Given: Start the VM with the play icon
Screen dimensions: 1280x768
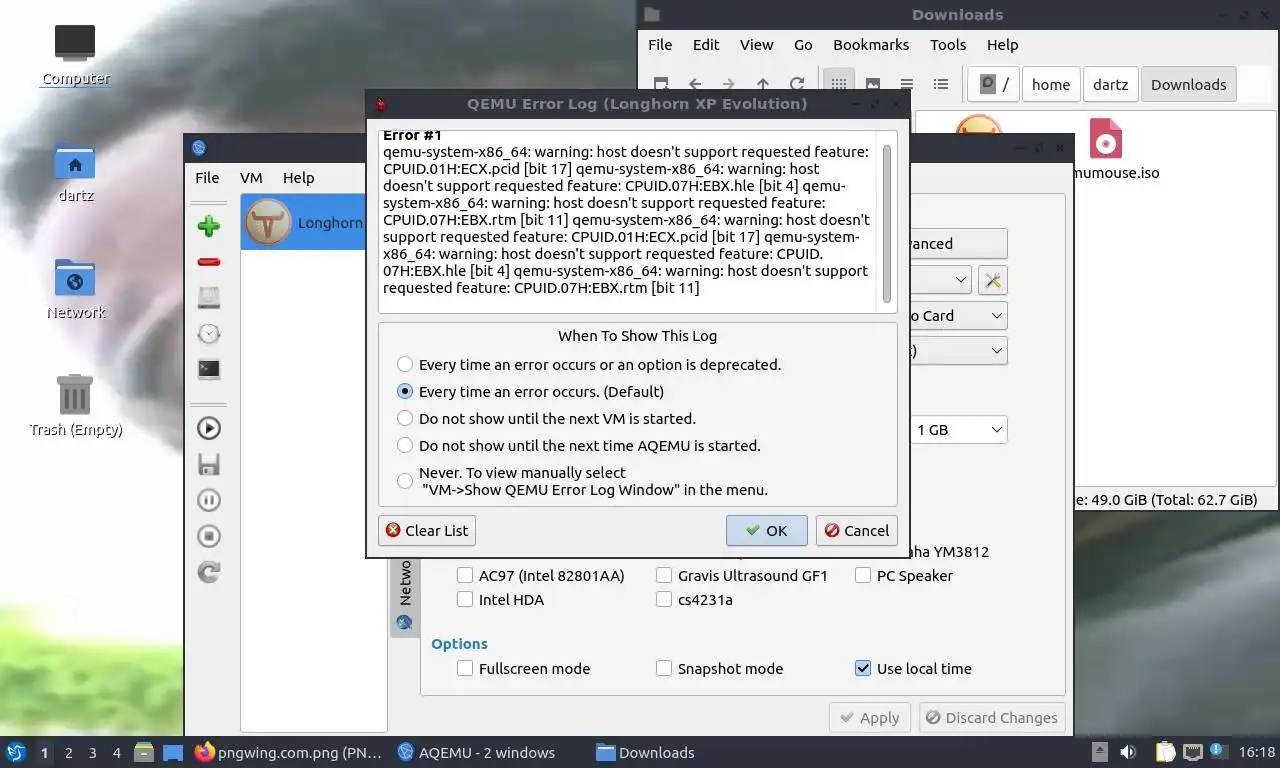Looking at the screenshot, I should (x=209, y=428).
